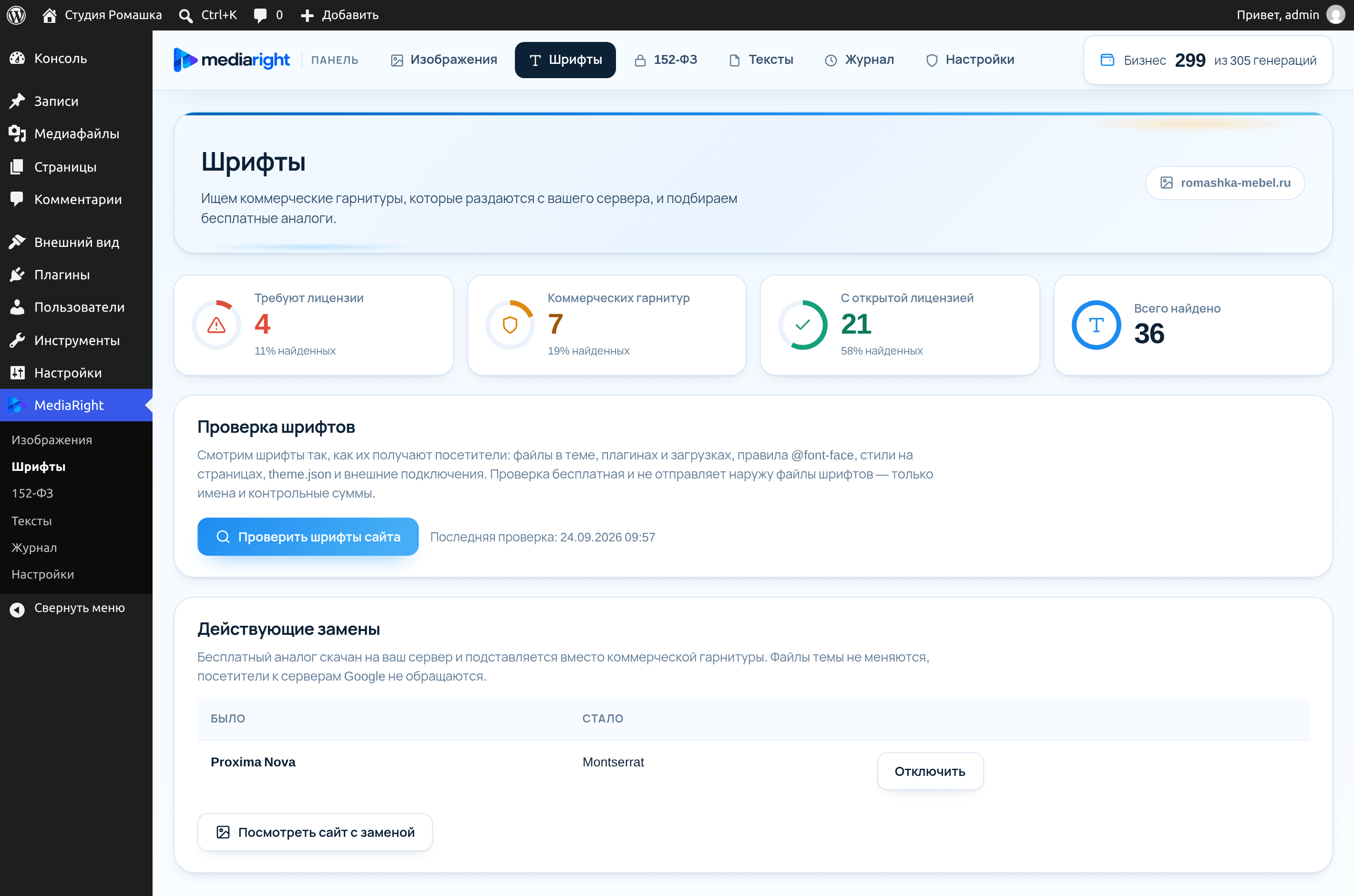Screen dimensions: 1354x896
Task: Open Изображения submenu under MediaRight
Action: coord(77,440)
